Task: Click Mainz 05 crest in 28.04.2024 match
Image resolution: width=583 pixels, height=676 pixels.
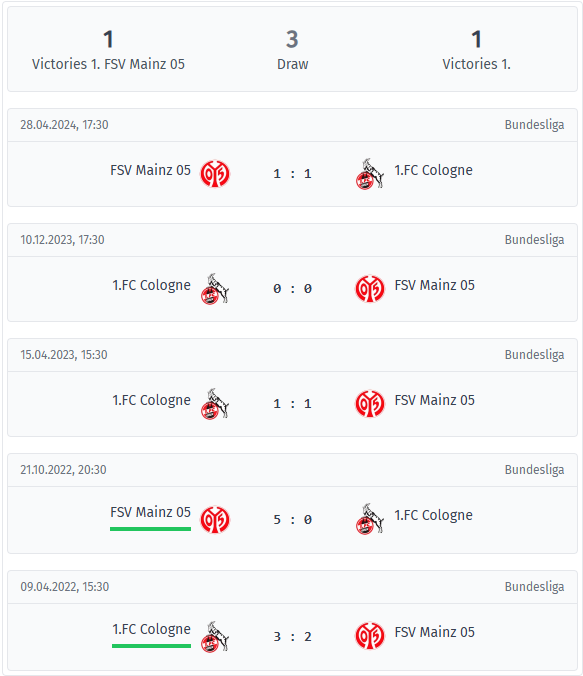Action: click(x=215, y=174)
